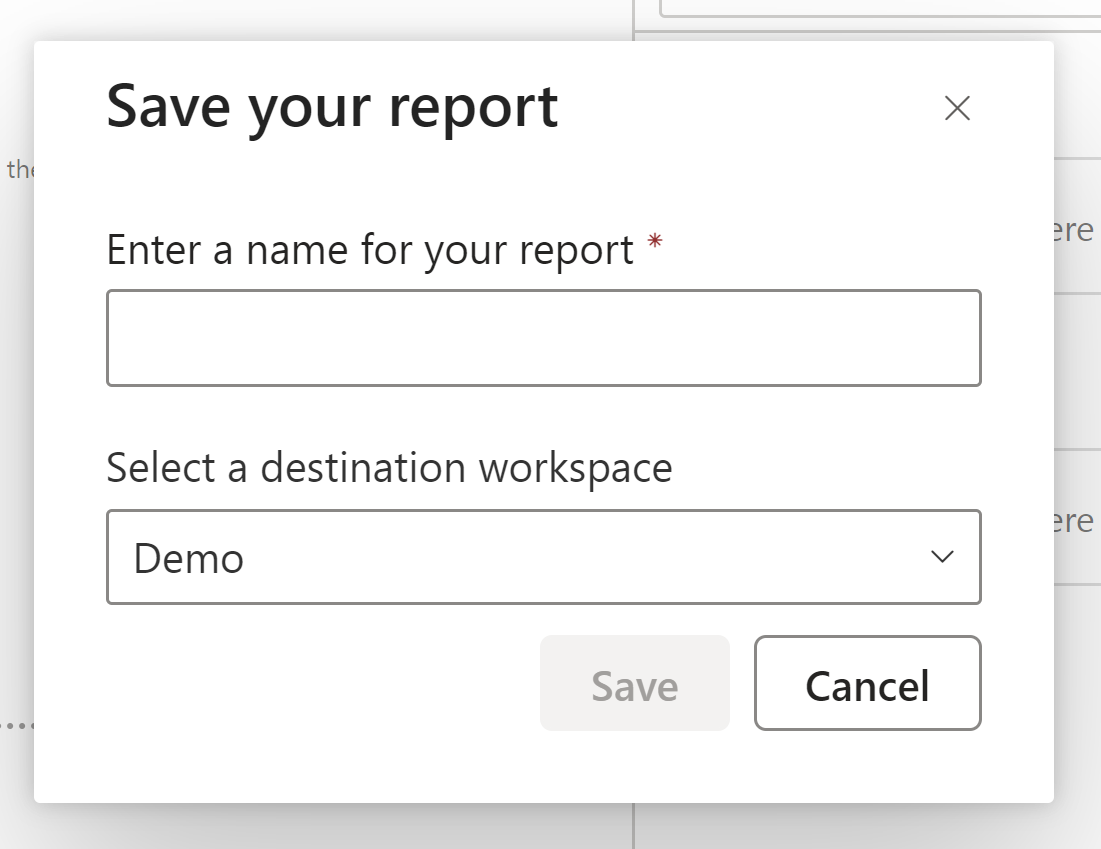Click the 'the' text behind the dialog's left edge
The image size is (1101, 849).
(20, 170)
